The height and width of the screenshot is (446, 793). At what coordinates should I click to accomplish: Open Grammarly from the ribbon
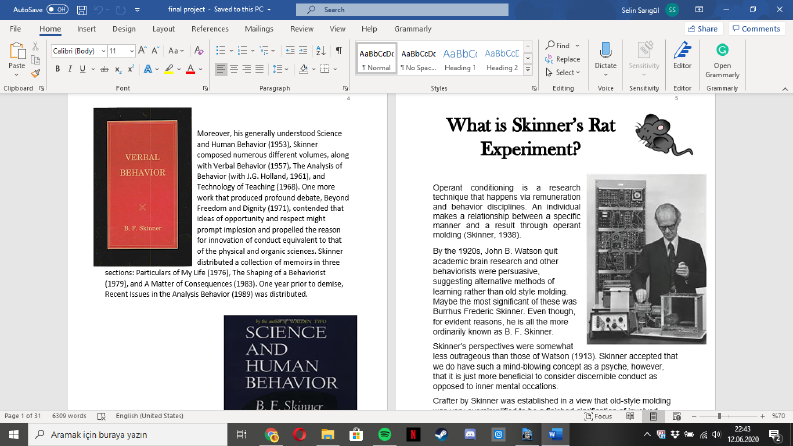point(722,61)
